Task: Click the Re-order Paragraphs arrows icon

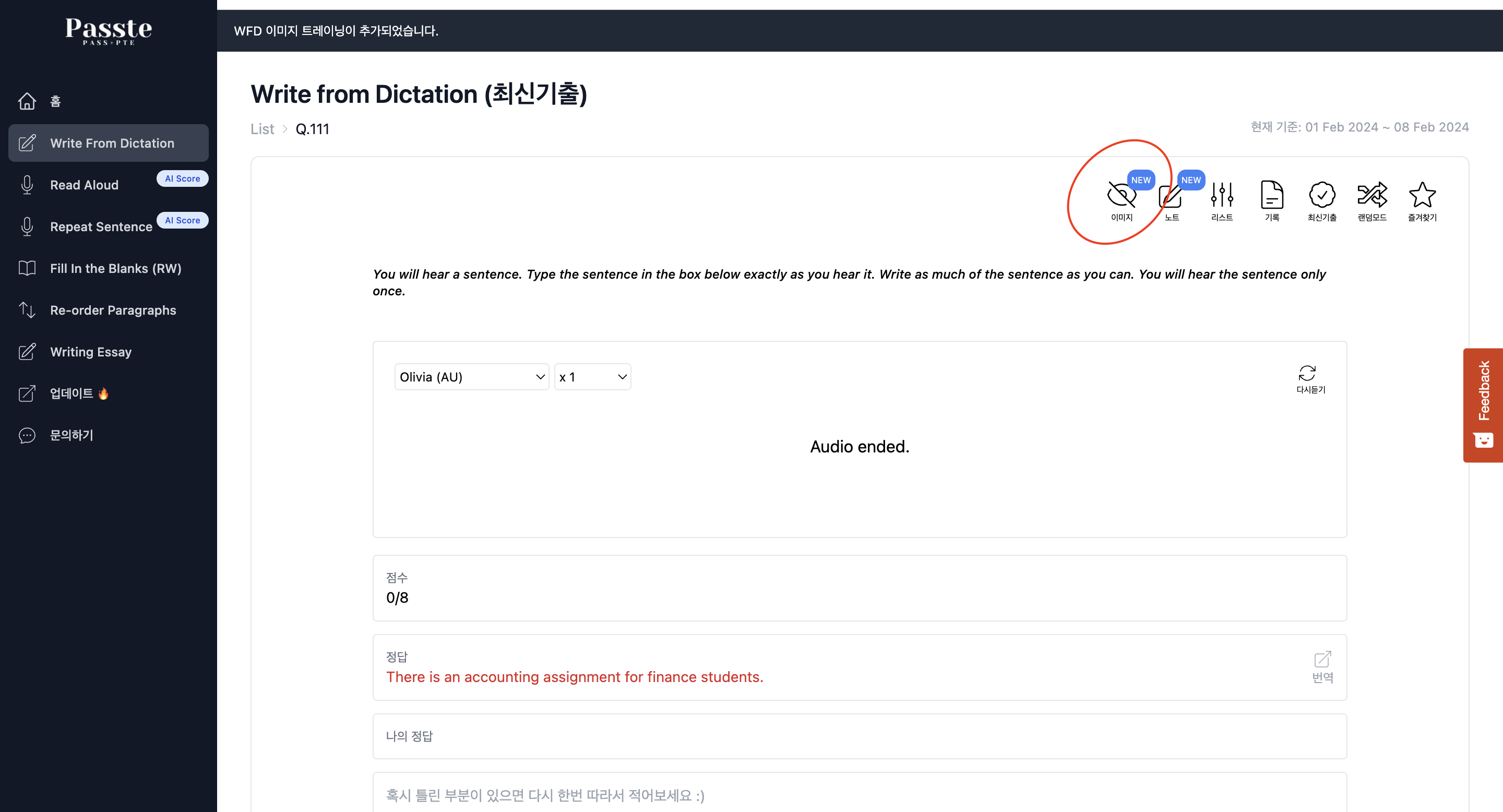Action: tap(27, 311)
